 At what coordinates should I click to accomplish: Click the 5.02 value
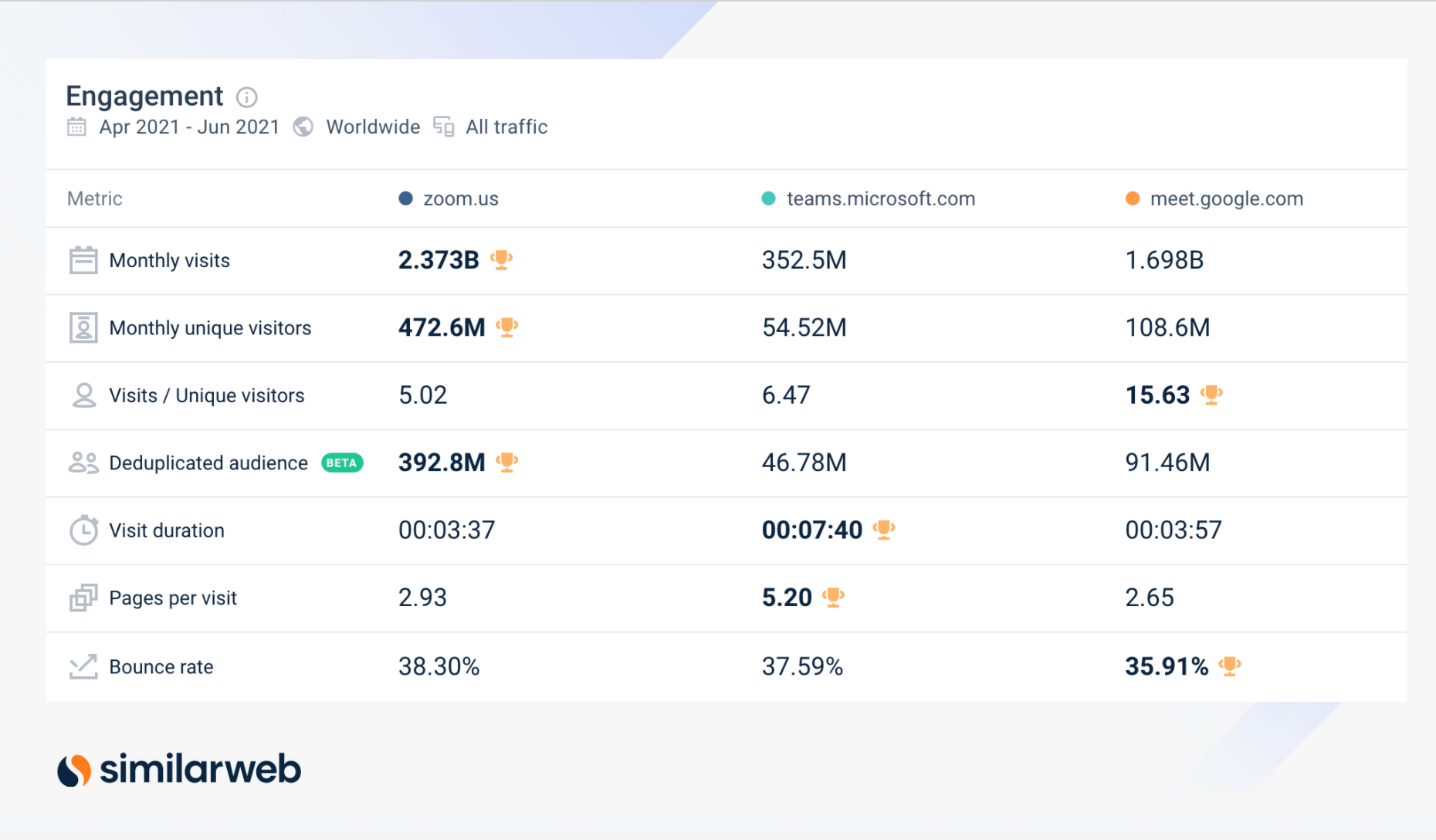click(423, 395)
